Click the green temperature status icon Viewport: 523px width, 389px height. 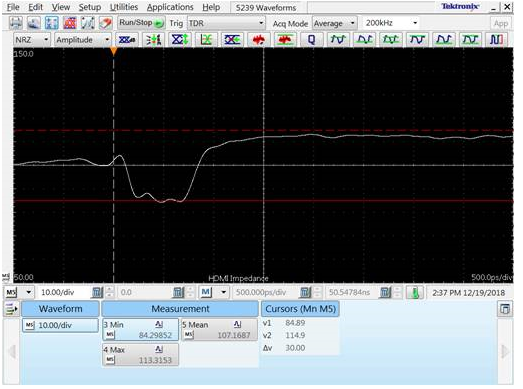tap(415, 293)
